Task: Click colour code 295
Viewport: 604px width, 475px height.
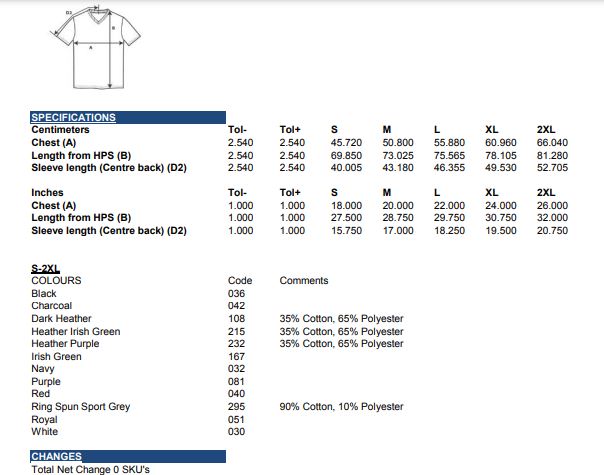Action: click(x=237, y=407)
